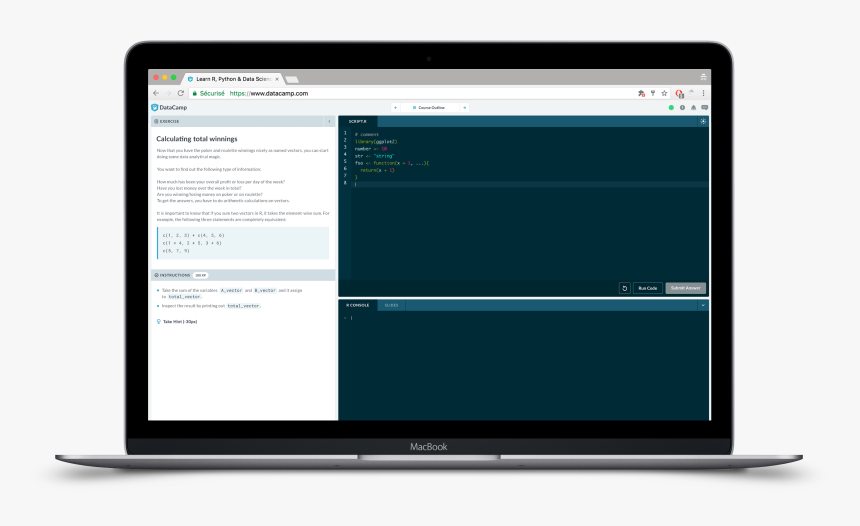Click the 'Calculating total winnings' heading
860x526 pixels.
[197, 139]
